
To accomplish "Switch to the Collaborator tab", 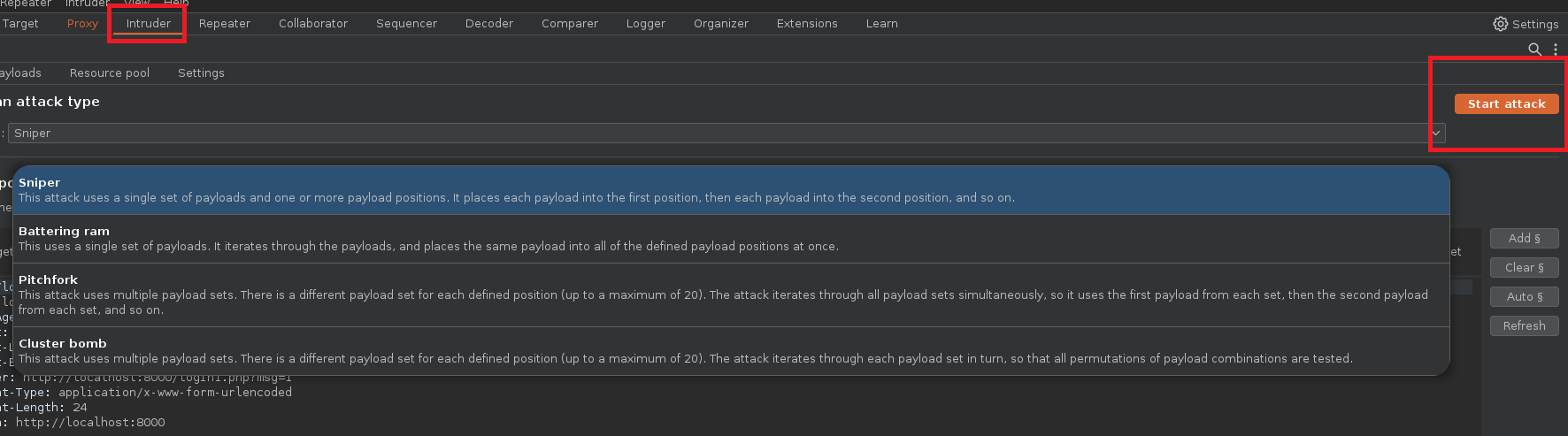I will pos(313,24).
